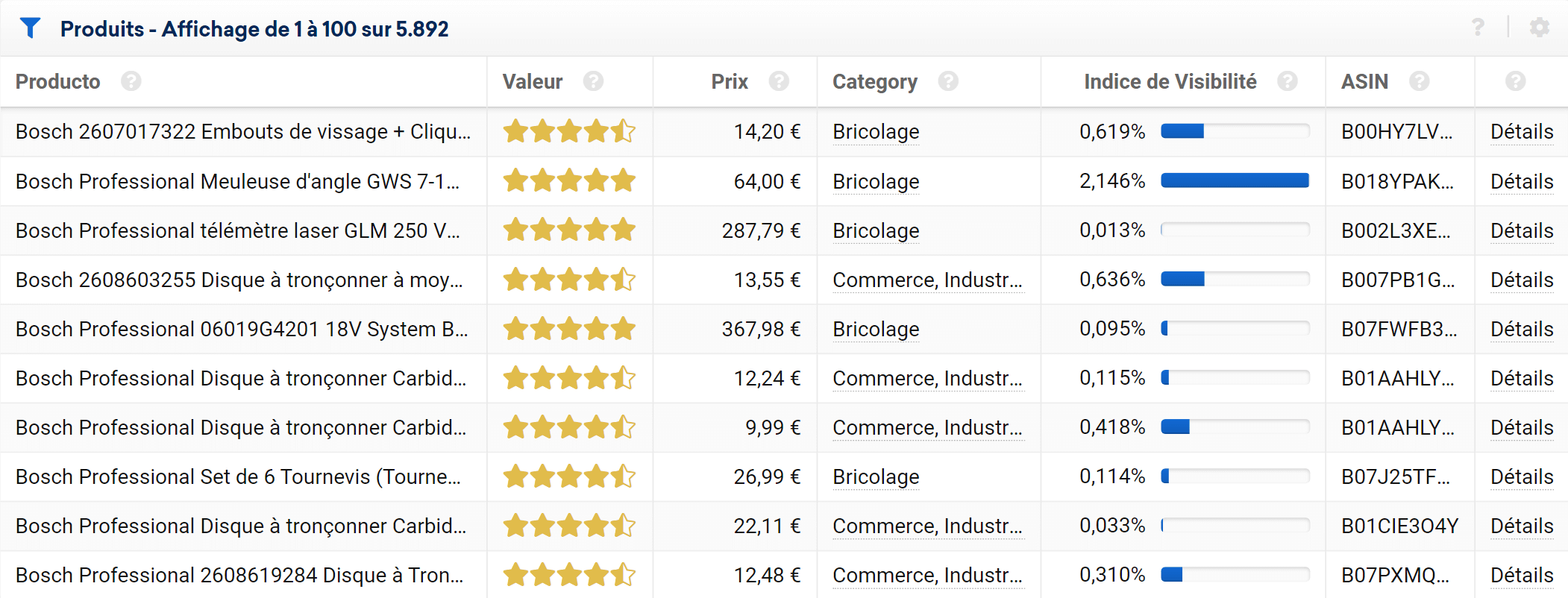Sort by ASIN column header
1568x598 pixels.
[x=1365, y=81]
